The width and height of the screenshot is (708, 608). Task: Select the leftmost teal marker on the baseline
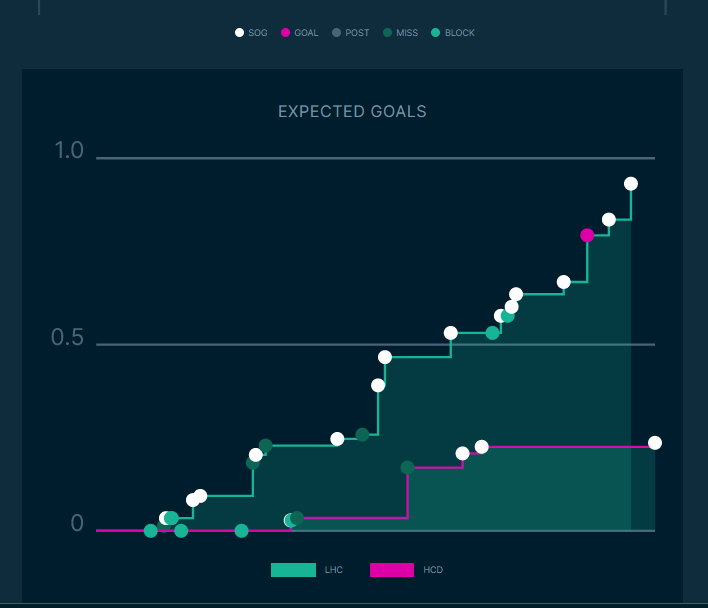point(151,531)
